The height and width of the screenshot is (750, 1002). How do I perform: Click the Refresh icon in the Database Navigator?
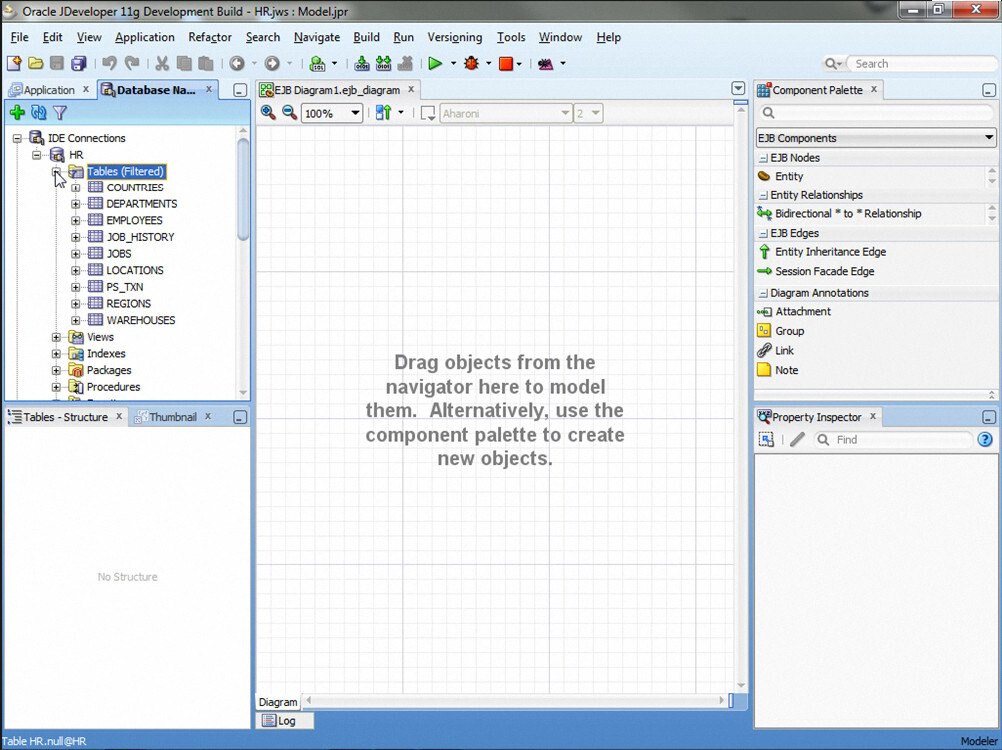click(38, 112)
